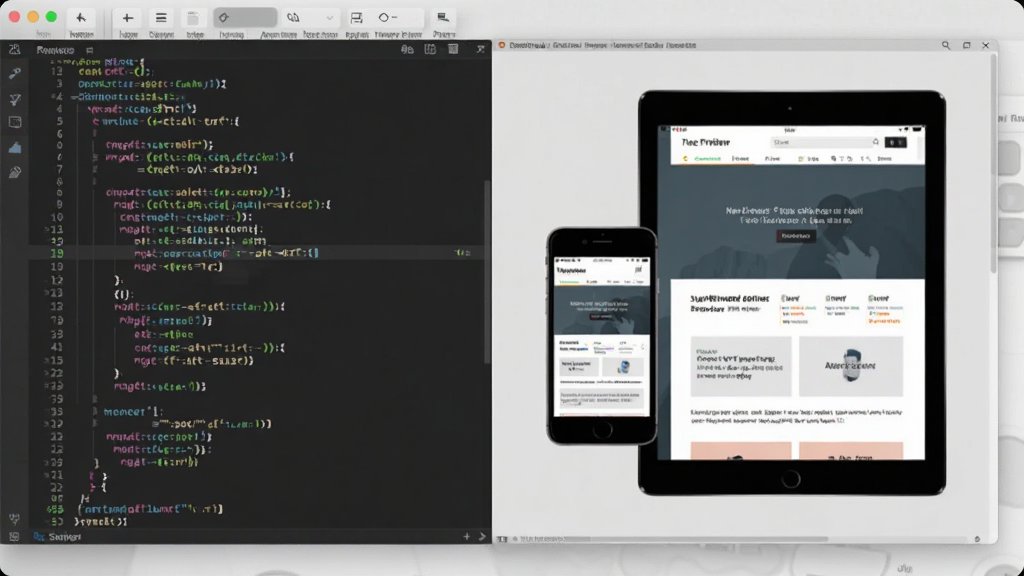Image resolution: width=1024 pixels, height=576 pixels.
Task: Click the trash icon in editor header
Action: (453, 50)
